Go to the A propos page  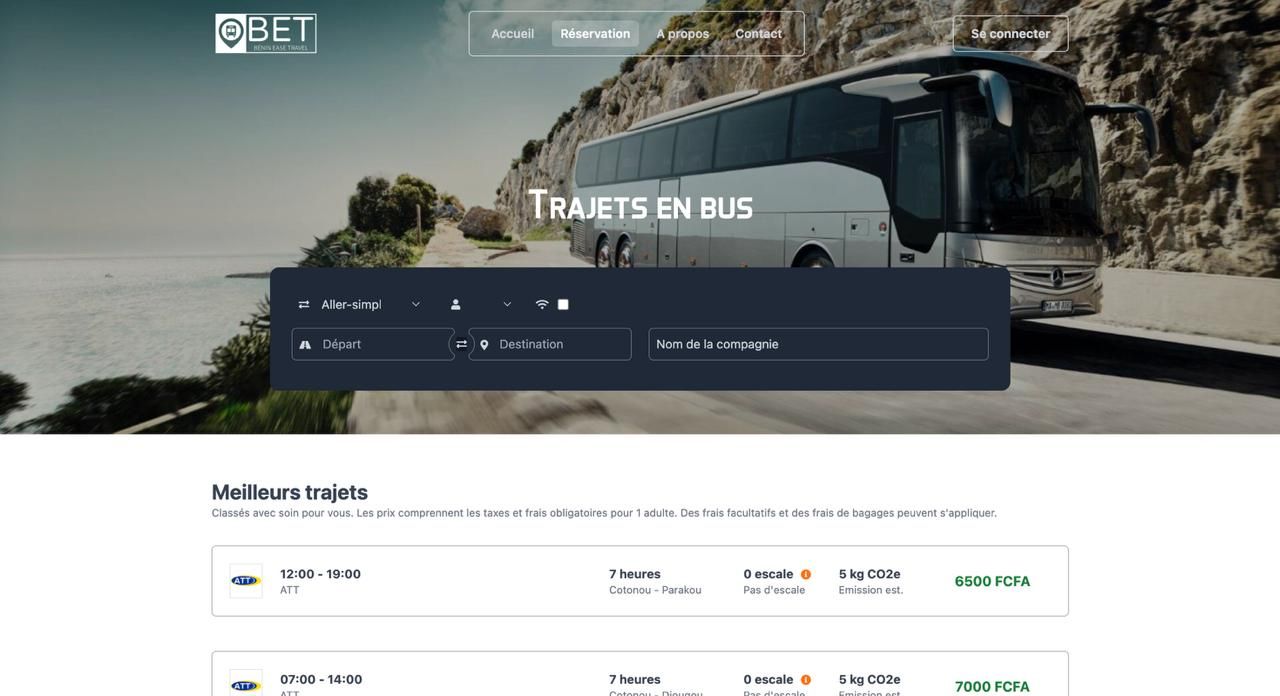[x=682, y=33]
